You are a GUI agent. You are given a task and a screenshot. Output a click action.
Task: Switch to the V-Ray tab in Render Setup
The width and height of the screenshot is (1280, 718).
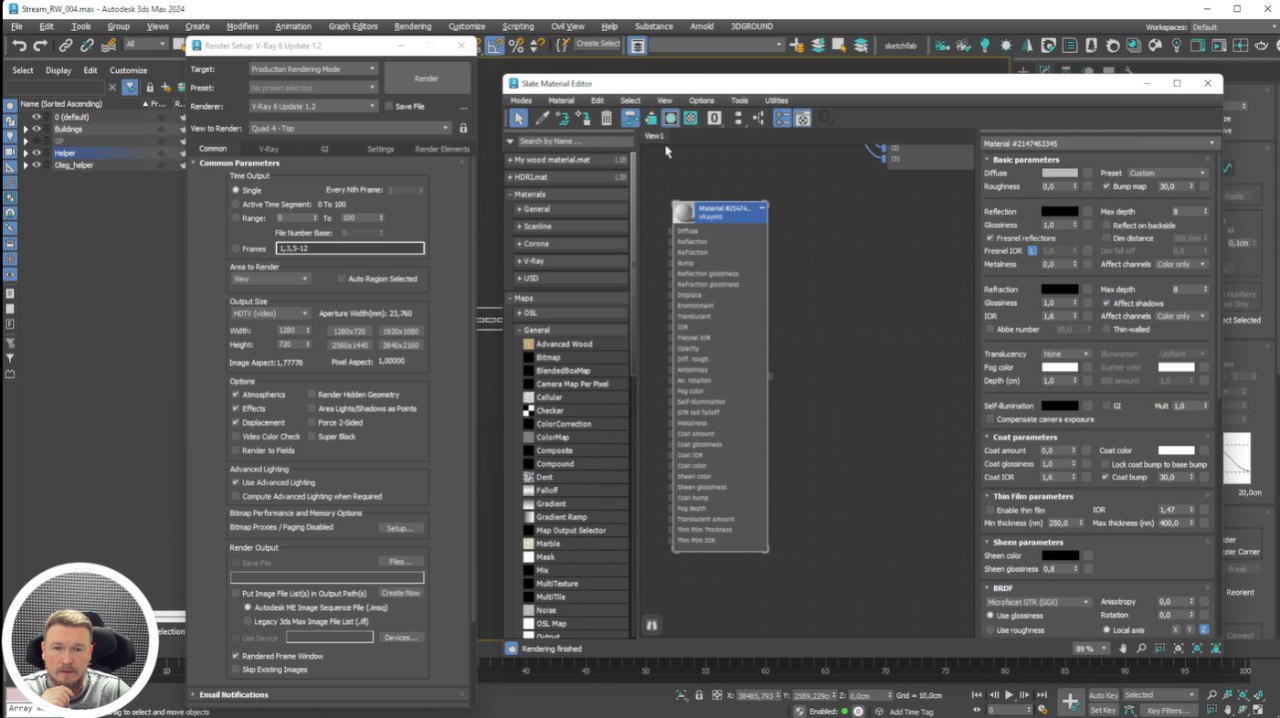point(269,149)
